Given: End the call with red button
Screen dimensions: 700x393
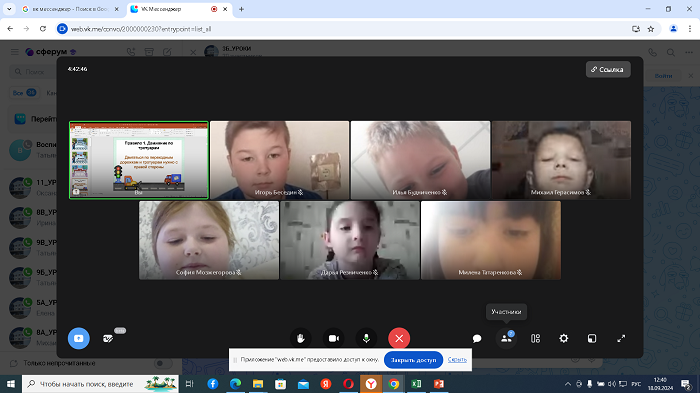Looking at the screenshot, I should 399,339.
